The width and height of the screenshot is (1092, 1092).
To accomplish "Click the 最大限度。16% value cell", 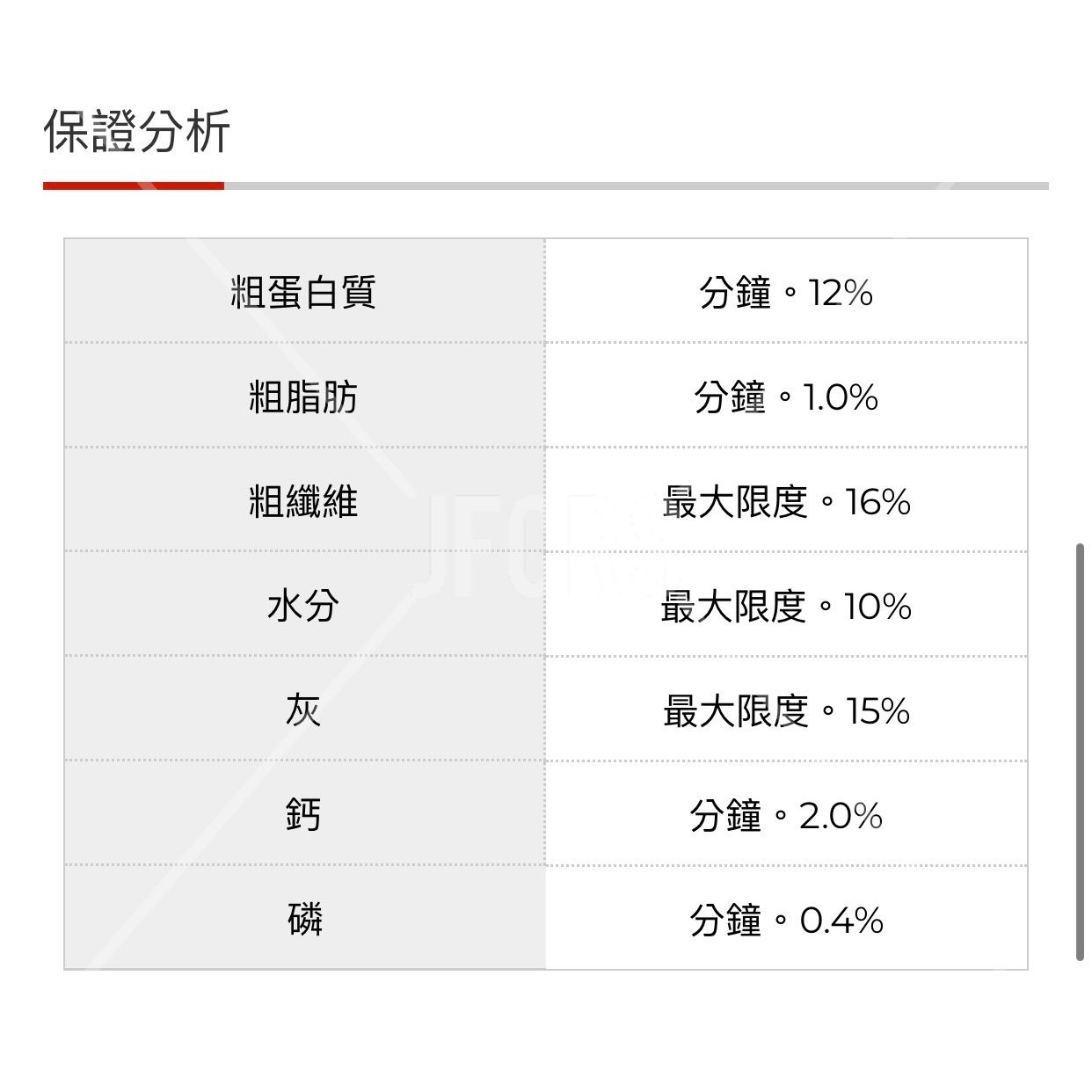I will click(x=786, y=501).
